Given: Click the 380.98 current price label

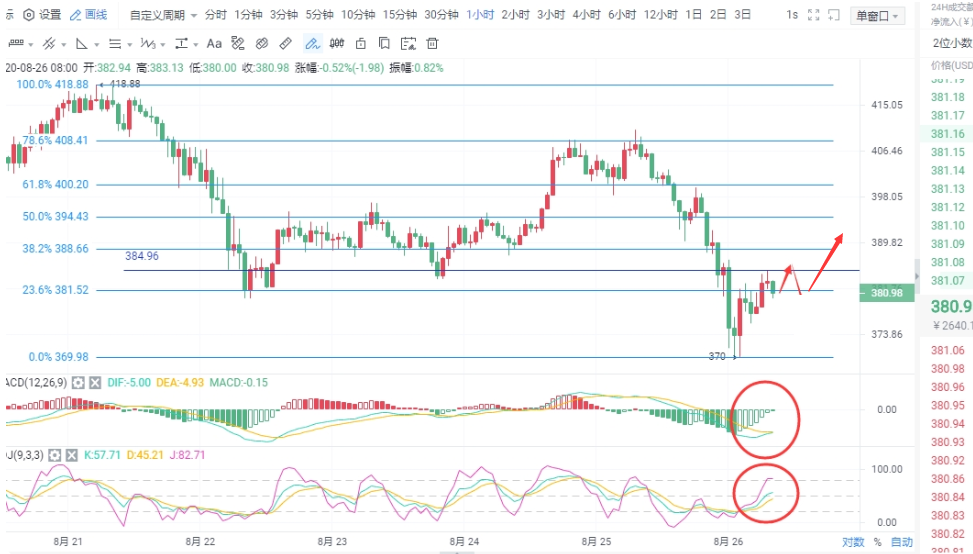Looking at the screenshot, I should [887, 293].
